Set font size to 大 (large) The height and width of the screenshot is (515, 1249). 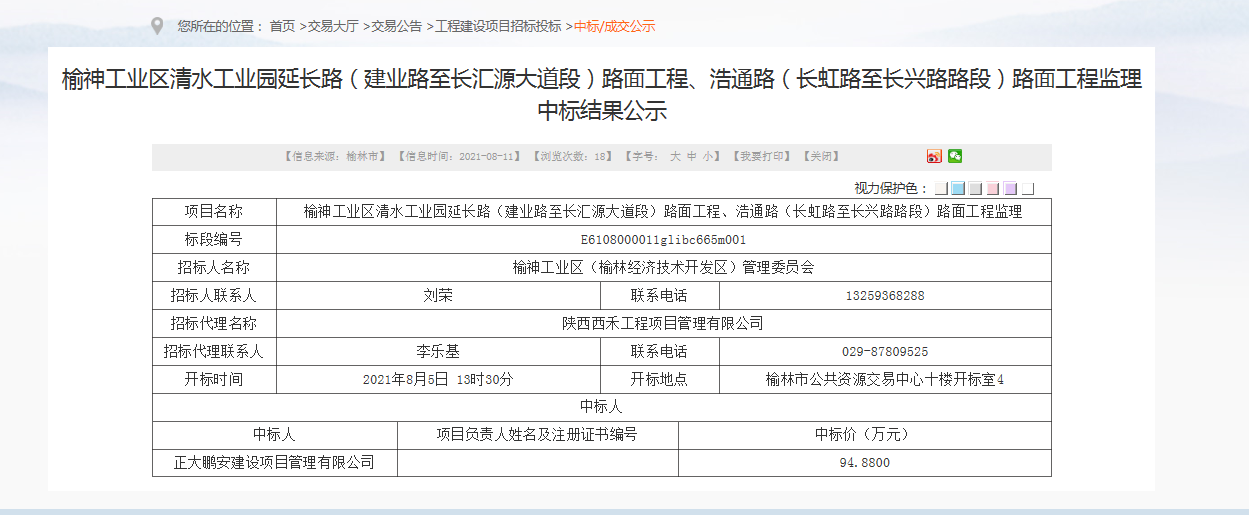pyautogui.click(x=675, y=157)
